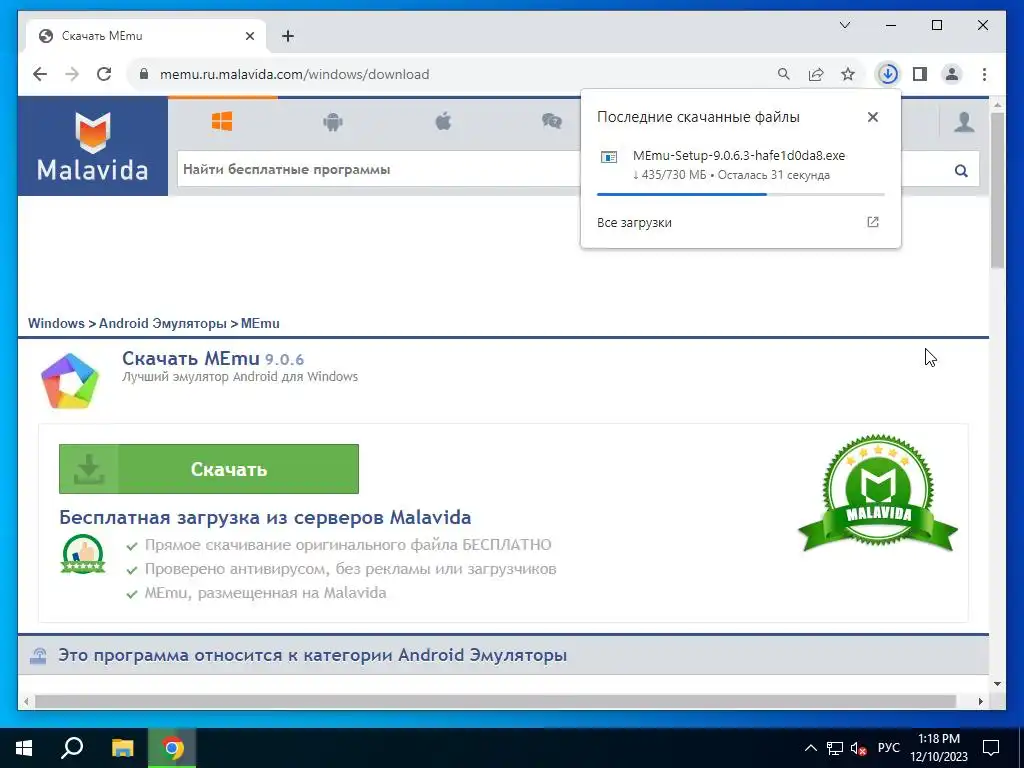Click the Chrome back arrow

tap(40, 74)
